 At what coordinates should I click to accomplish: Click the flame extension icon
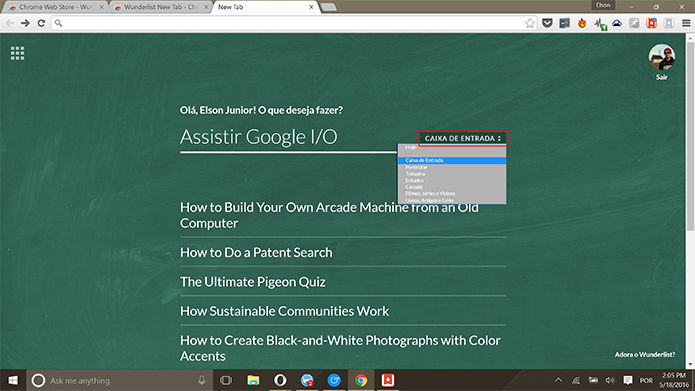pos(582,23)
